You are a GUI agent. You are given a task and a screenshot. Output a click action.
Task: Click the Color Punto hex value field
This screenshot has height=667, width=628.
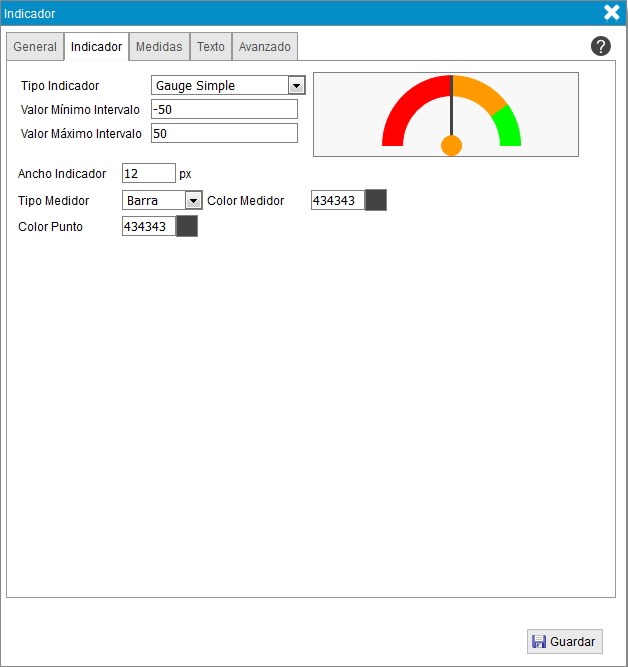pyautogui.click(x=148, y=227)
